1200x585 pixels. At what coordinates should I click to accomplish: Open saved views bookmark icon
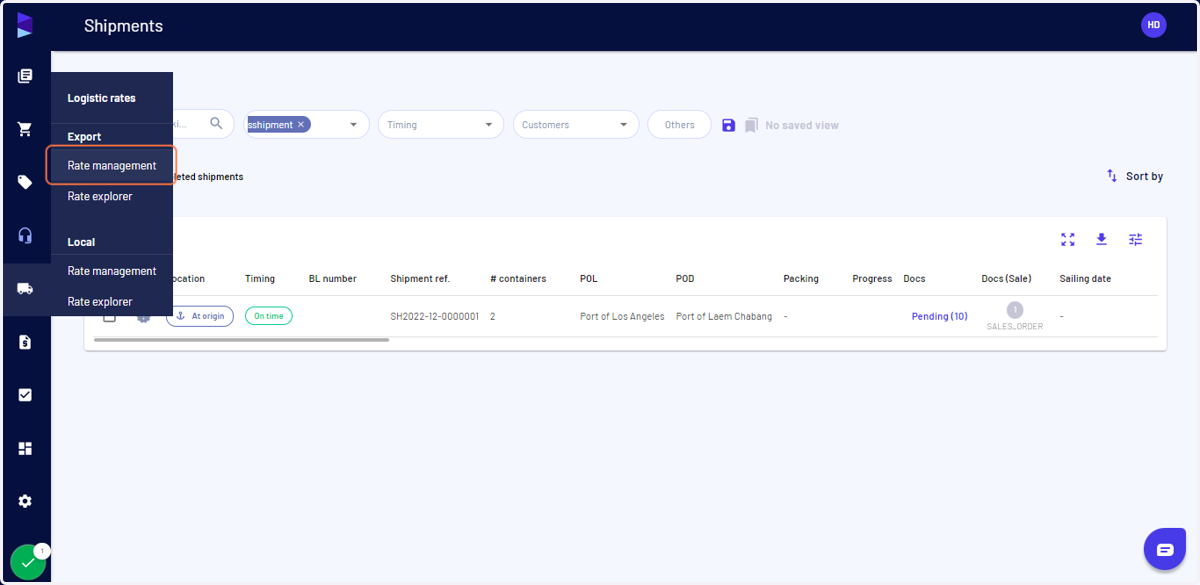click(752, 125)
